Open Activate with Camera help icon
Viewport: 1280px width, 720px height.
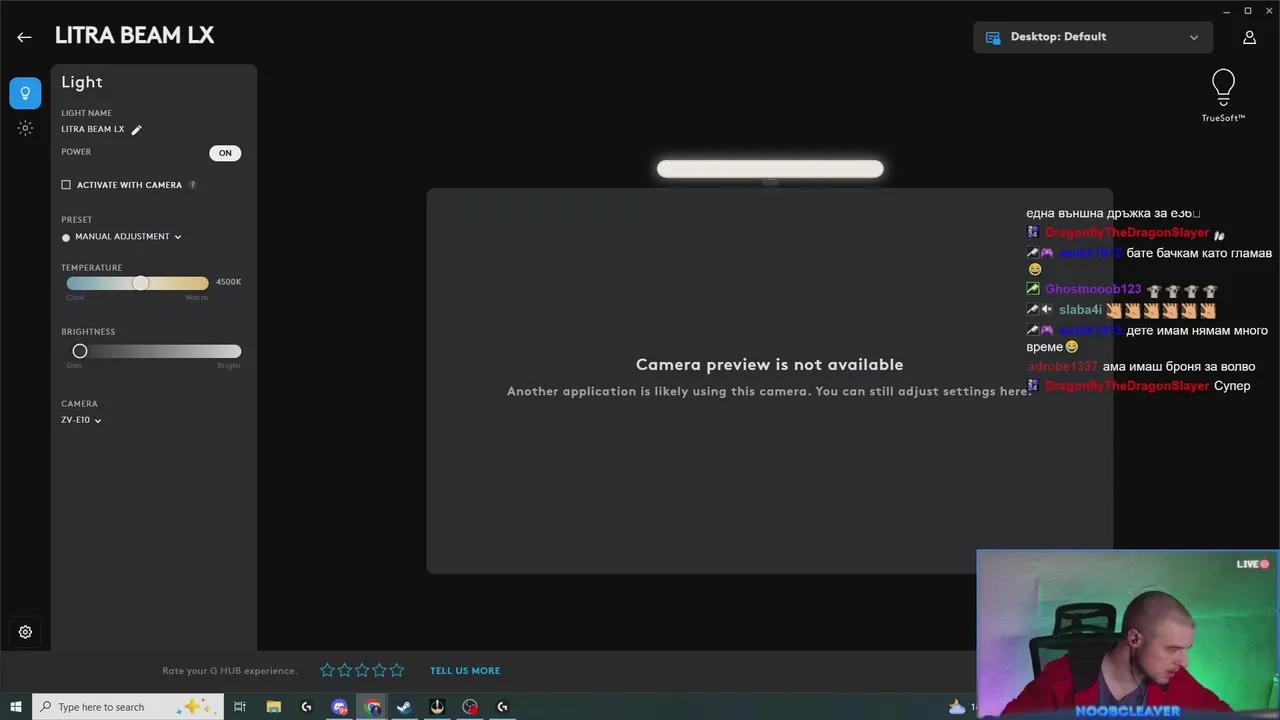[x=192, y=185]
